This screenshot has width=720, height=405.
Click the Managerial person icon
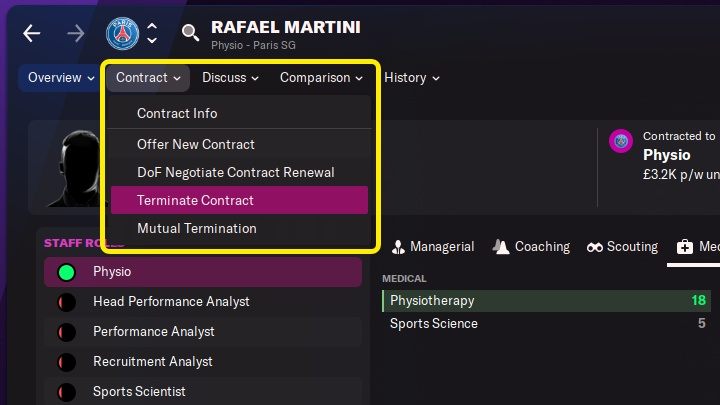click(x=398, y=247)
